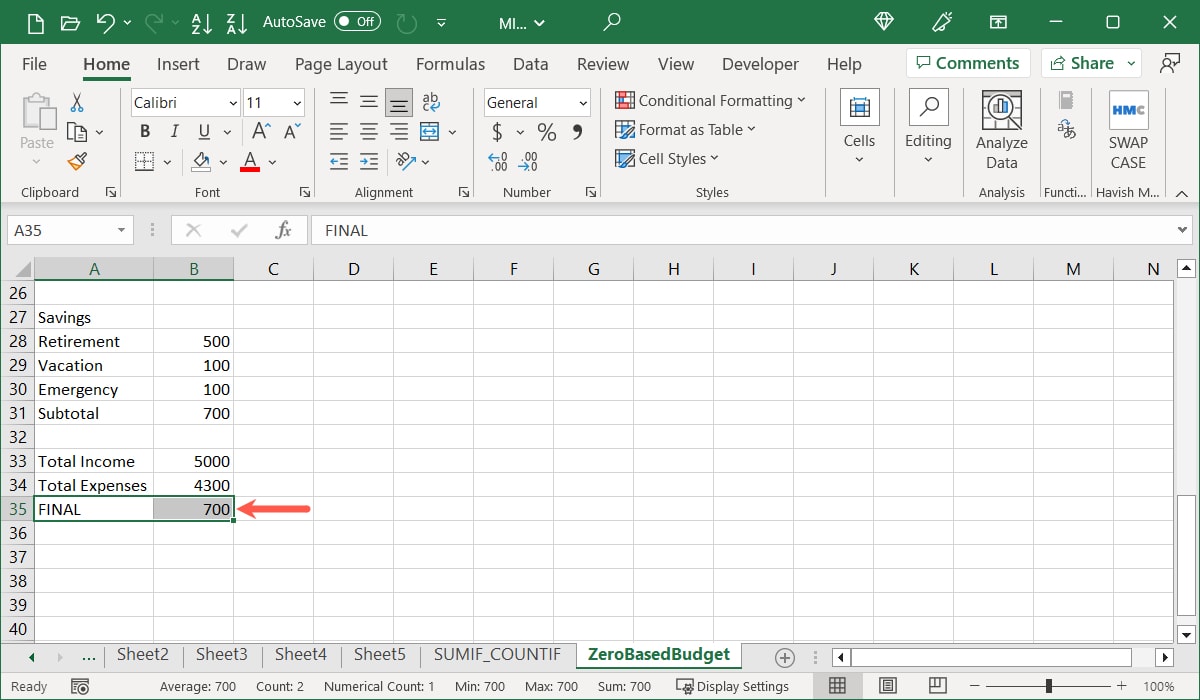
Task: Open Display Settings in status bar
Action: (x=733, y=686)
